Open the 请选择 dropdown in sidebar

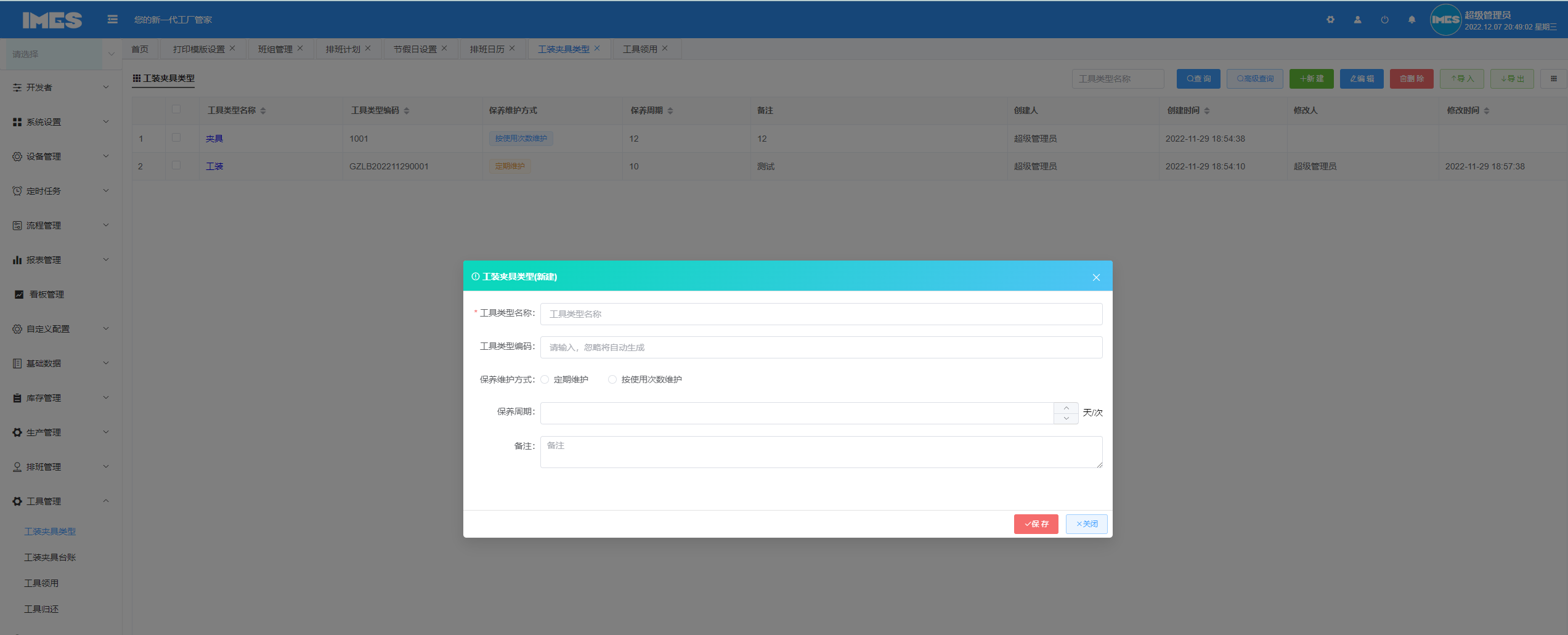(60, 54)
